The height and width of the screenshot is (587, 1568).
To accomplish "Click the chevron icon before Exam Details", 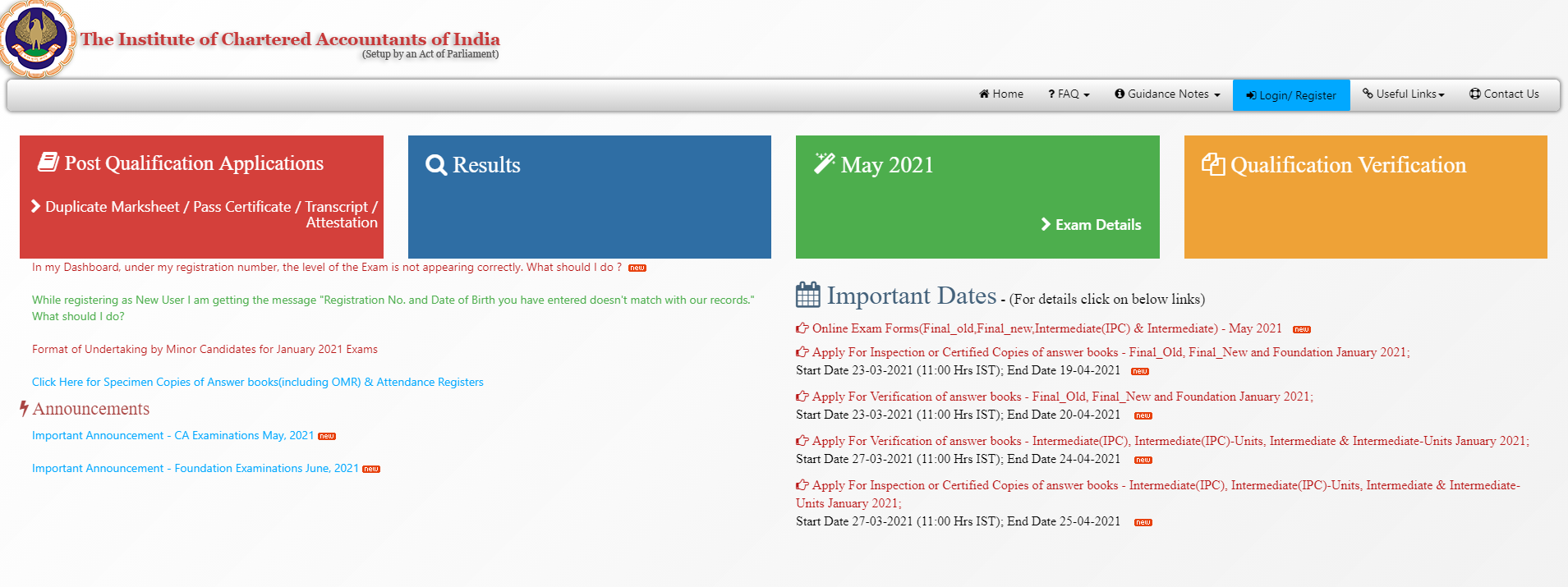I will tap(1046, 224).
